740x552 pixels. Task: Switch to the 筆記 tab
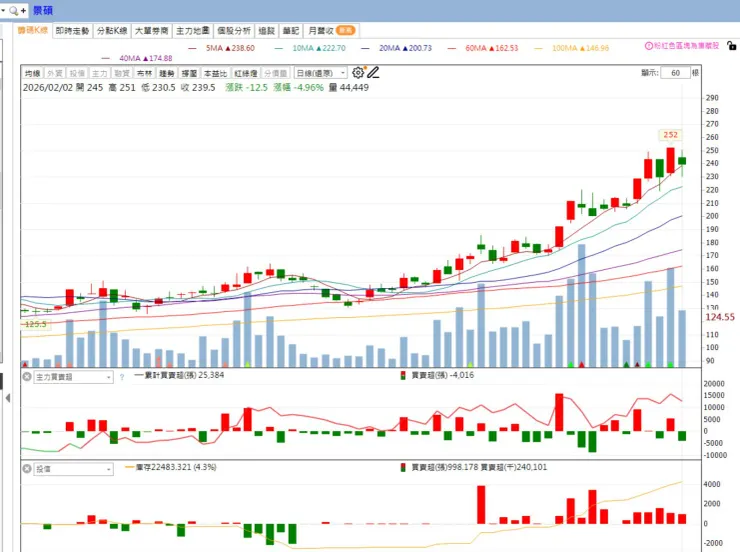point(291,31)
